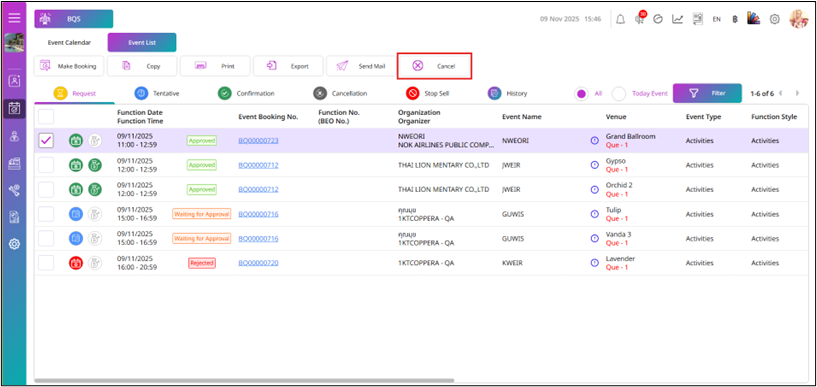This screenshot has height=387, width=817.
Task: Click the sidebar settings gear icon
Action: 15,244
